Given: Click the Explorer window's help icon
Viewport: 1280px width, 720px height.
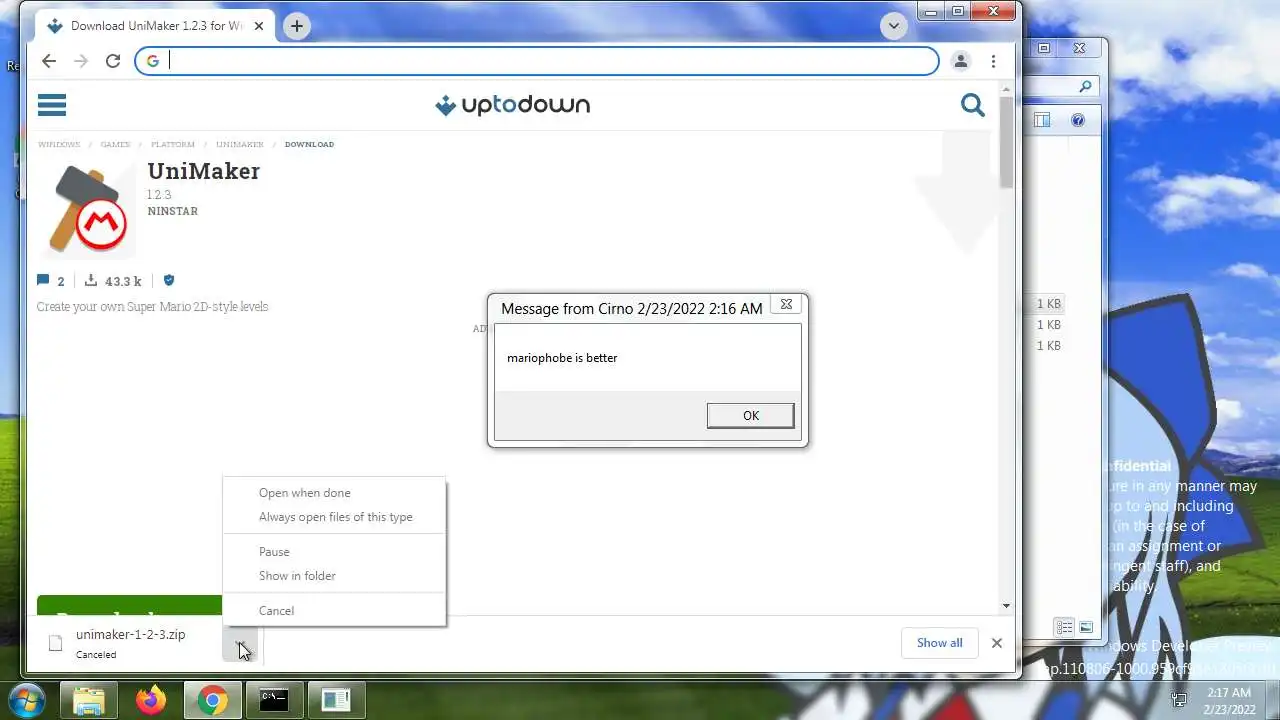Looking at the screenshot, I should click(x=1078, y=120).
